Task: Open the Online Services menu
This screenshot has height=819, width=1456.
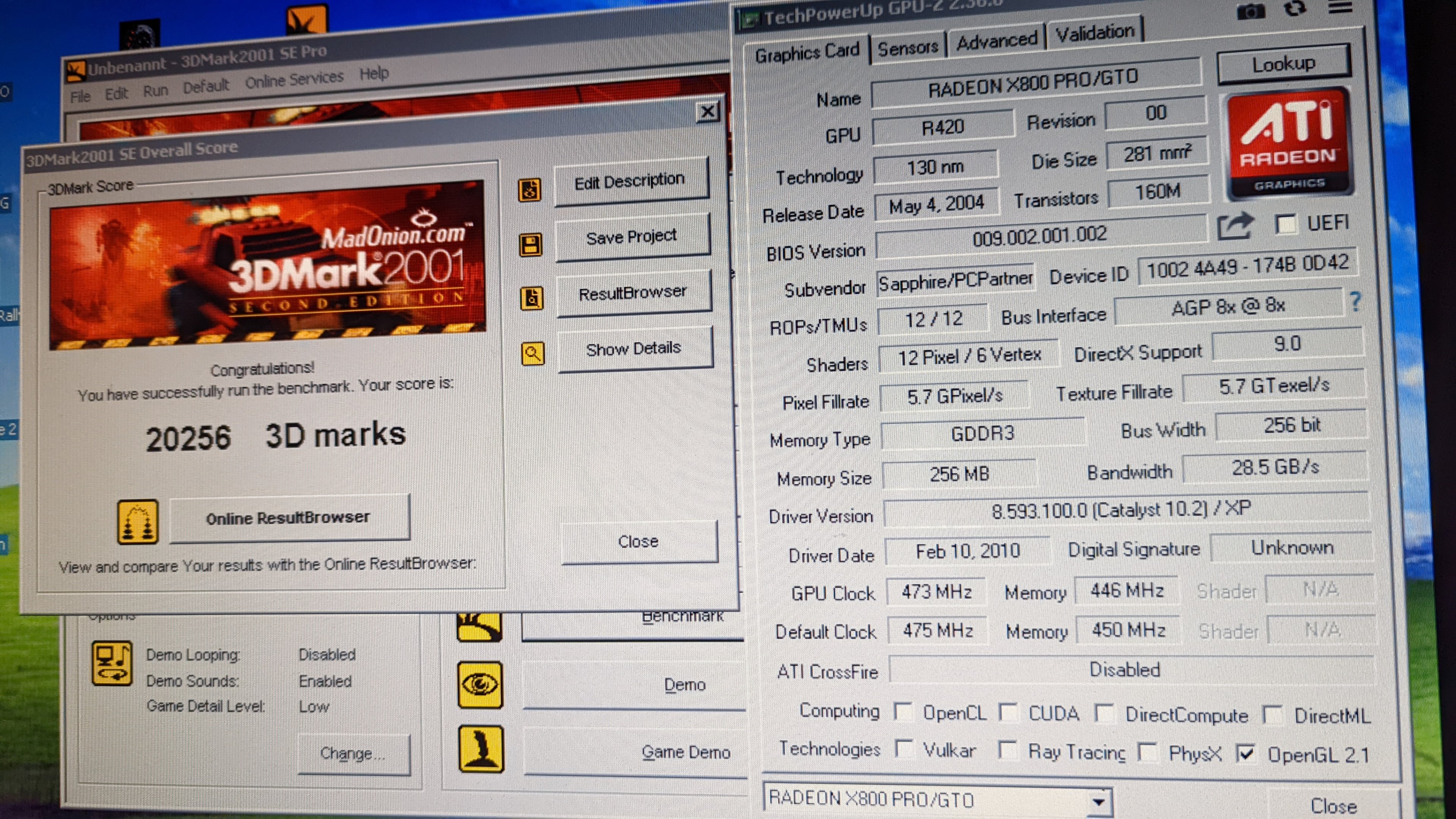Action: (x=294, y=79)
